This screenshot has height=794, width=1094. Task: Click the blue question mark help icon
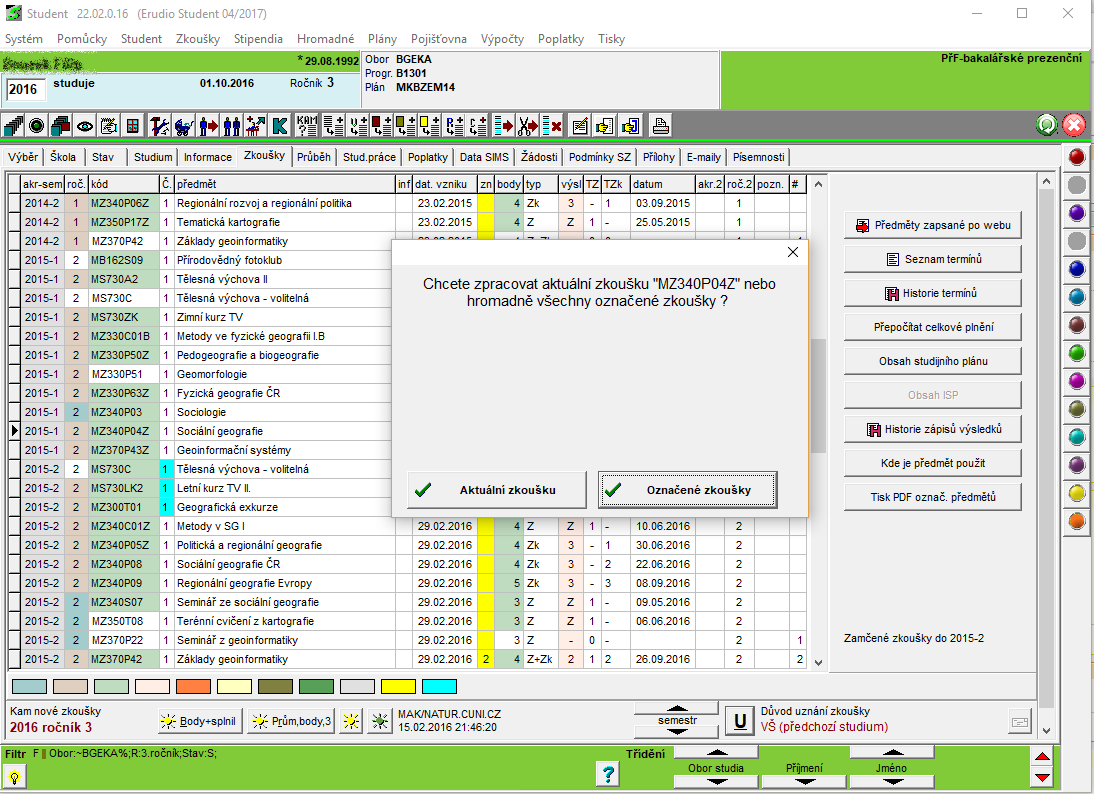pos(607,773)
